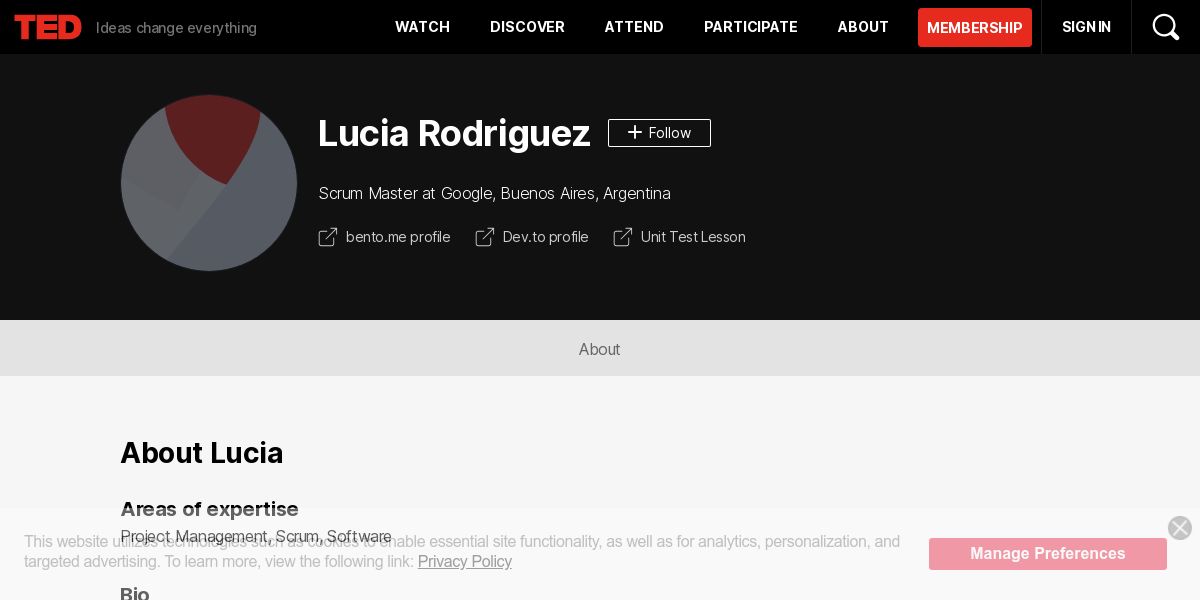Open the Attend menu
Image resolution: width=1200 pixels, height=600 pixels.
click(x=634, y=27)
